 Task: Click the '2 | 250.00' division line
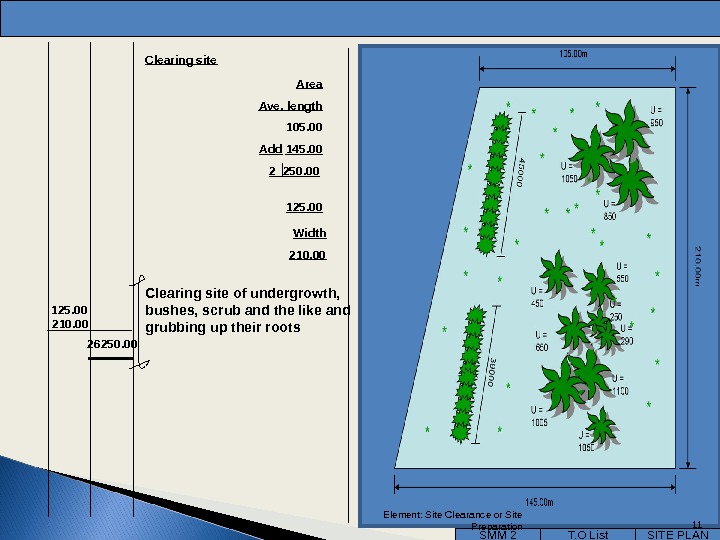(294, 171)
